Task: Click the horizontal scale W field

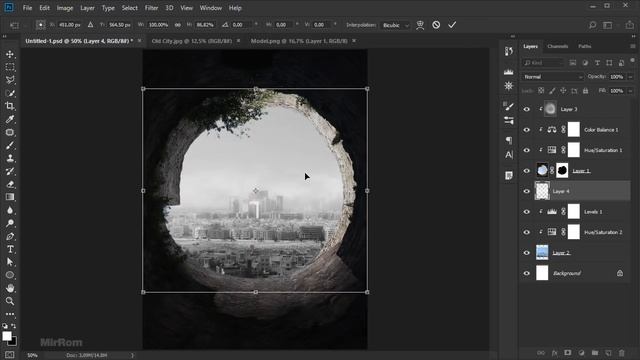Action: (158, 25)
